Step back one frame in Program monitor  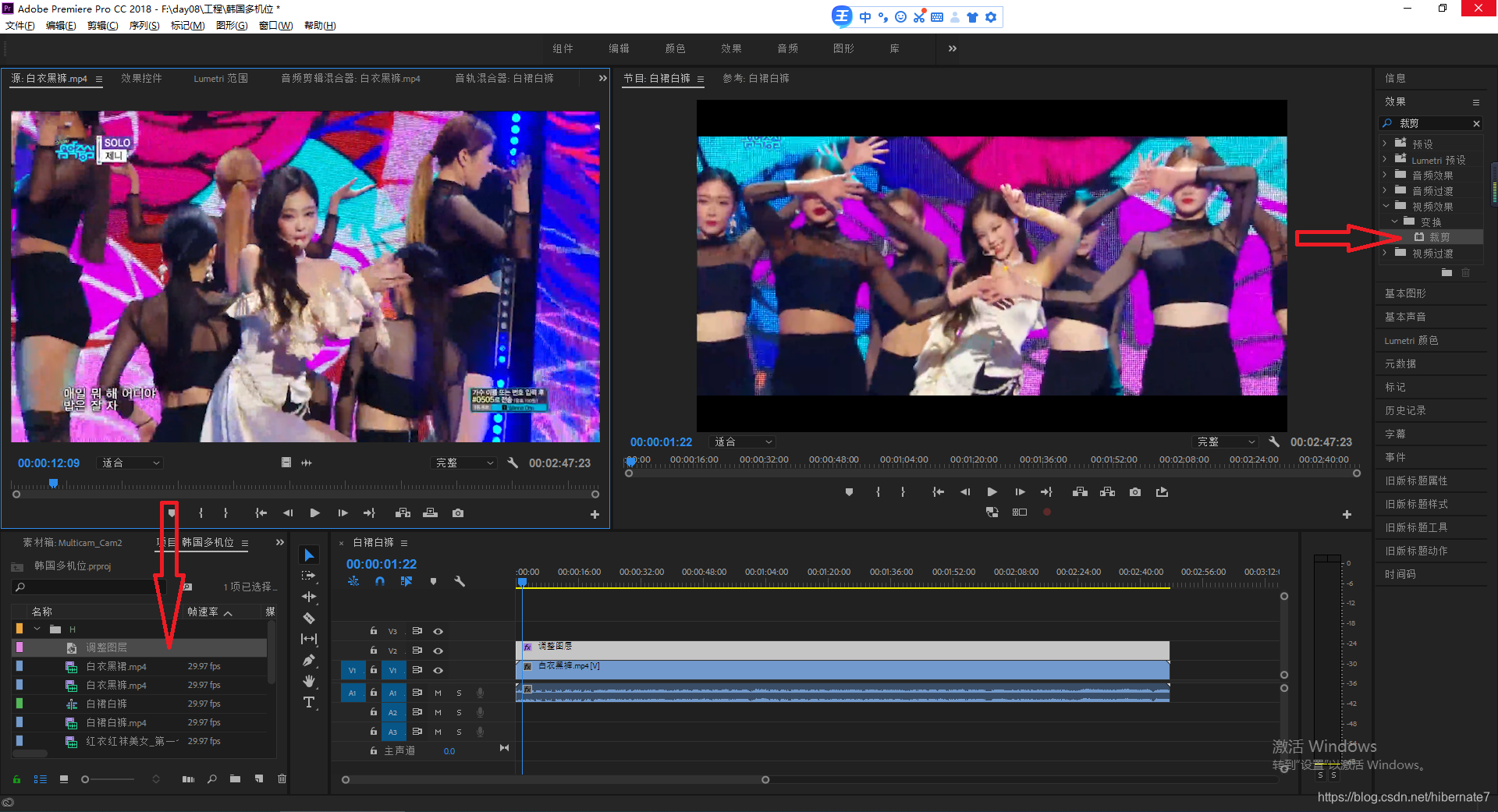coord(965,492)
